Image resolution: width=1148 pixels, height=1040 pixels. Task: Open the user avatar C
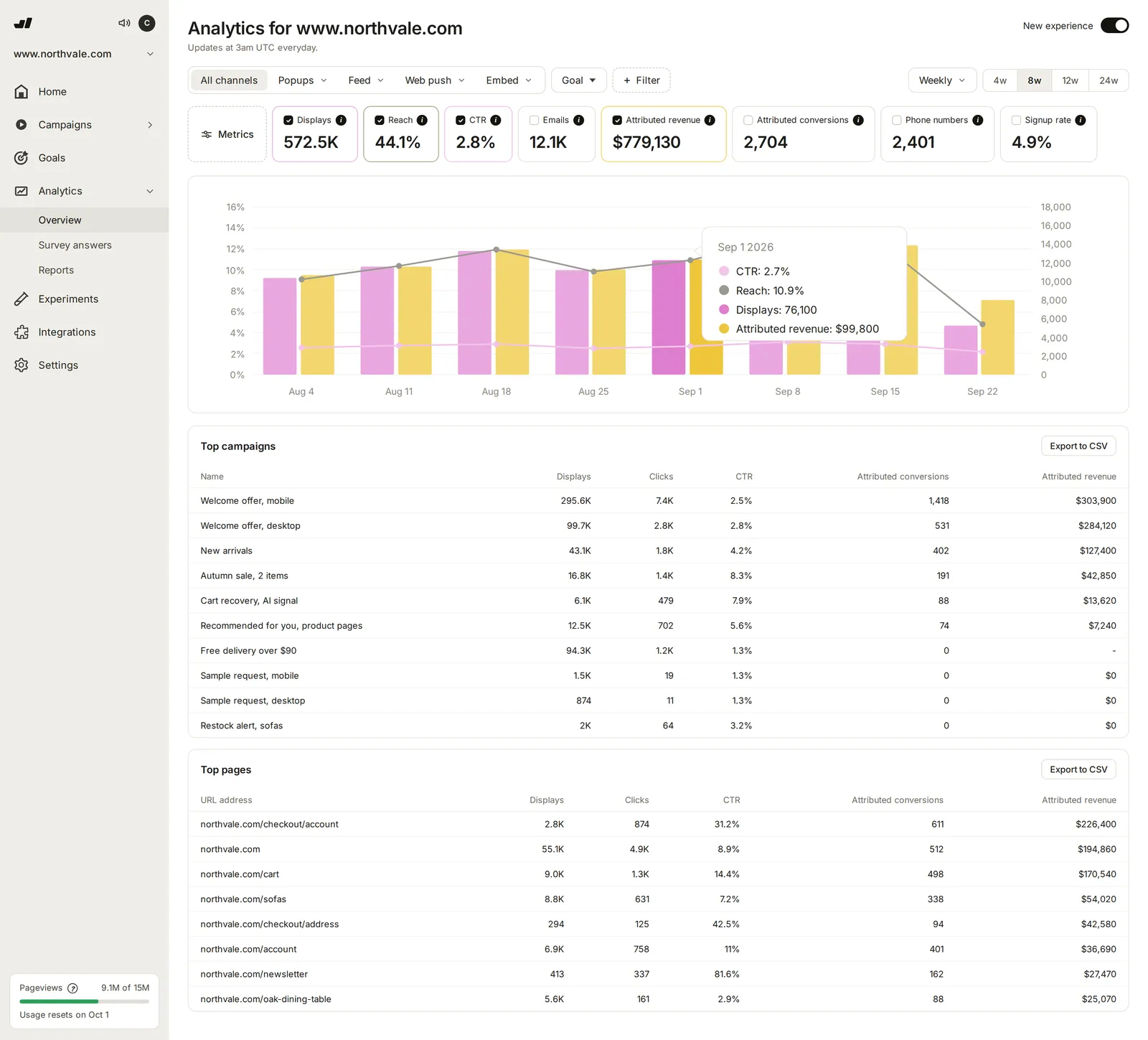(147, 23)
